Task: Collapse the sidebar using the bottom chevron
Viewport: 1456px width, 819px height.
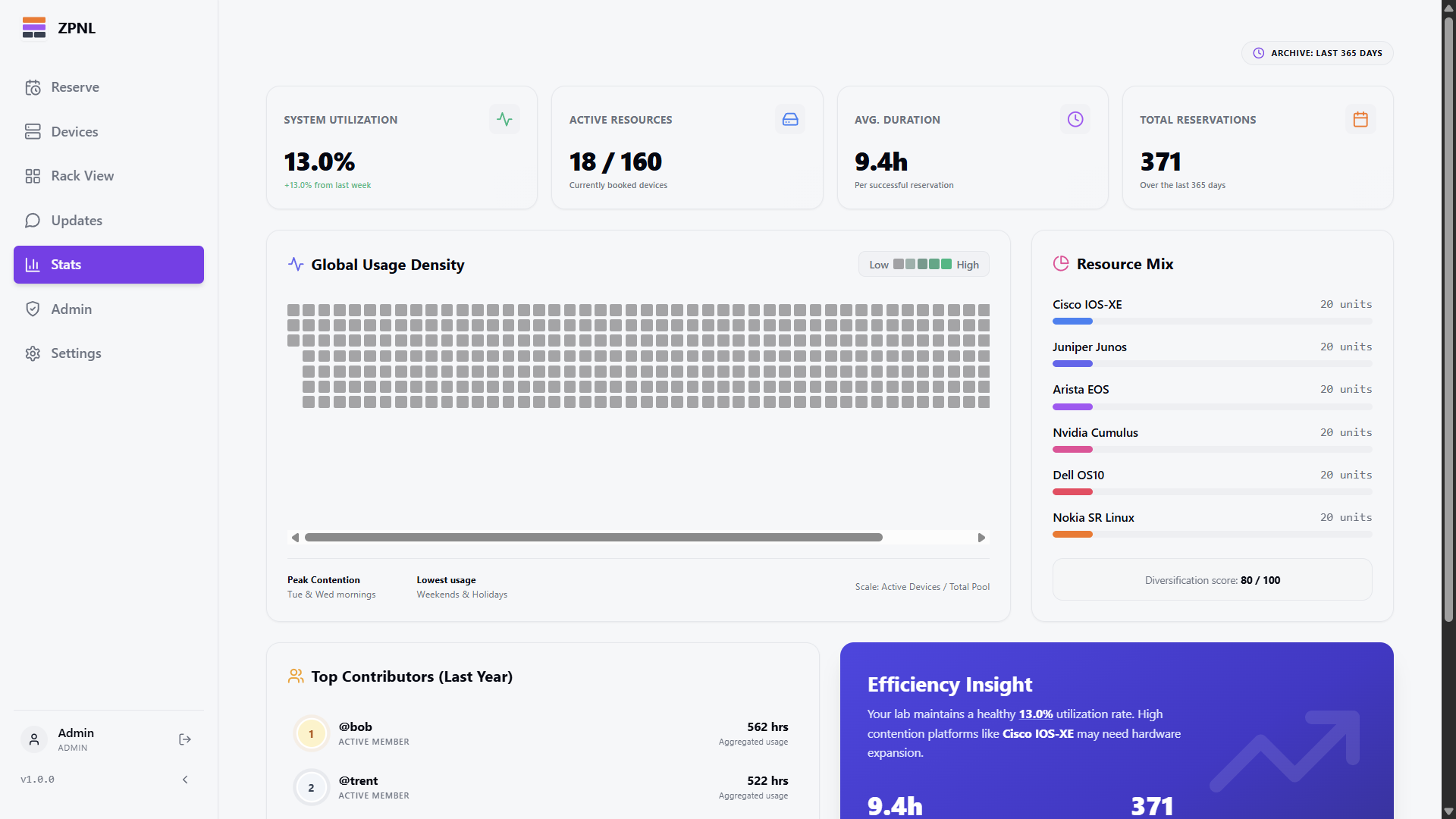Action: [x=185, y=779]
